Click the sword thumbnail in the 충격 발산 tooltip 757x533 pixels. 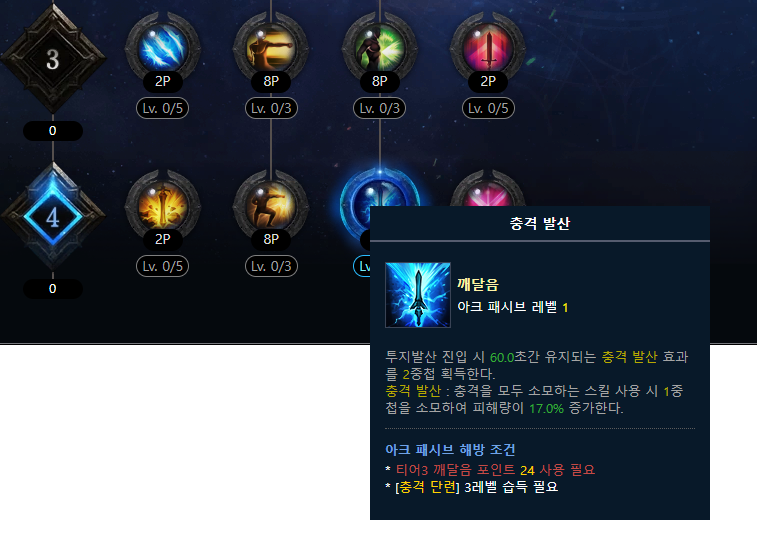[x=418, y=295]
